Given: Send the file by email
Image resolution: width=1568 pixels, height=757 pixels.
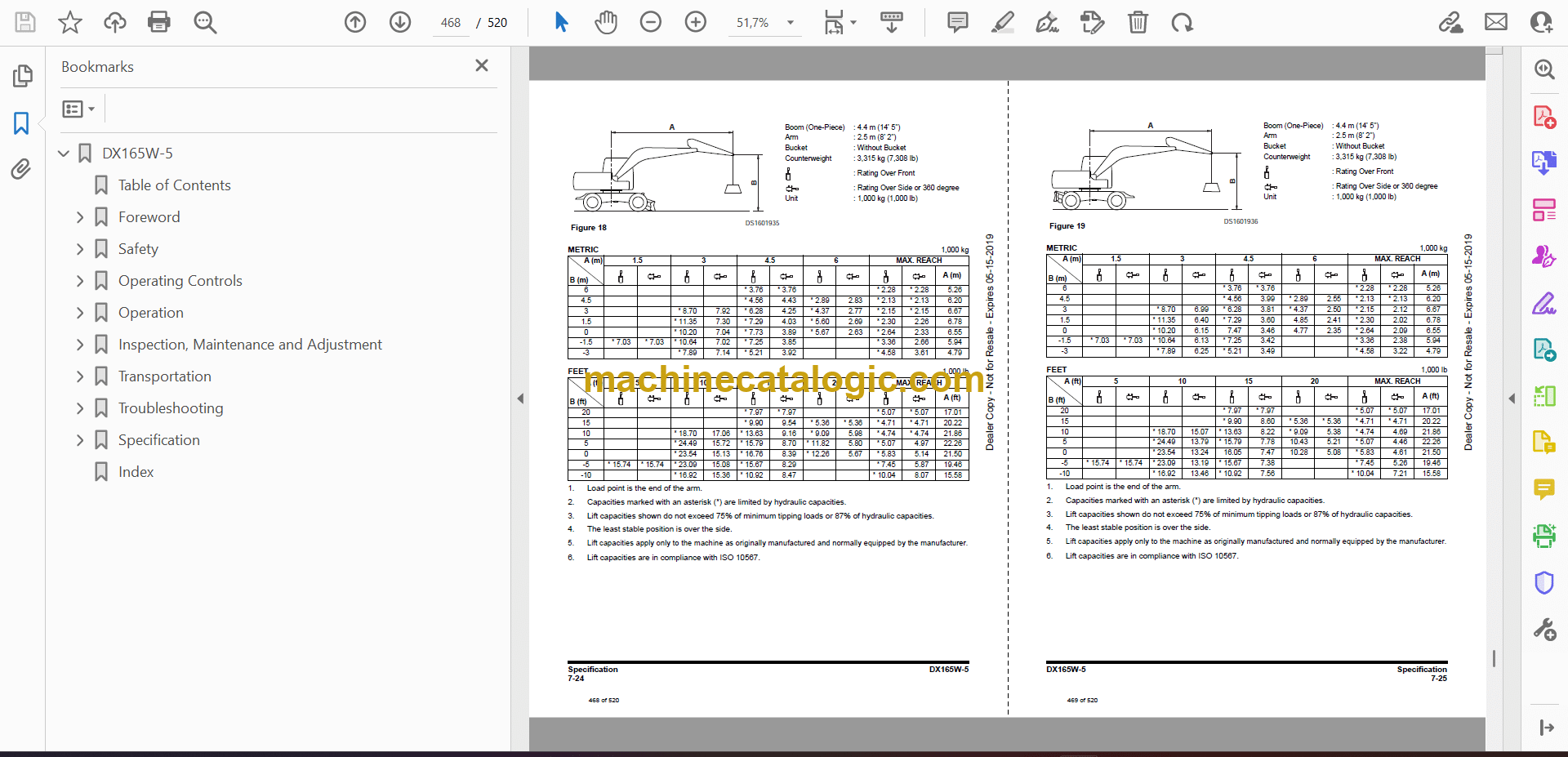Looking at the screenshot, I should click(x=1496, y=22).
